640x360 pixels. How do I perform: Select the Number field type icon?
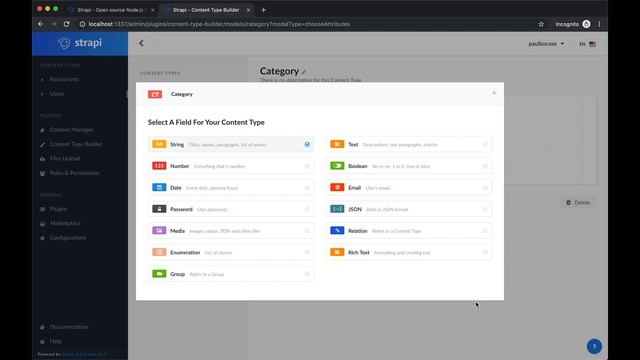tap(159, 166)
